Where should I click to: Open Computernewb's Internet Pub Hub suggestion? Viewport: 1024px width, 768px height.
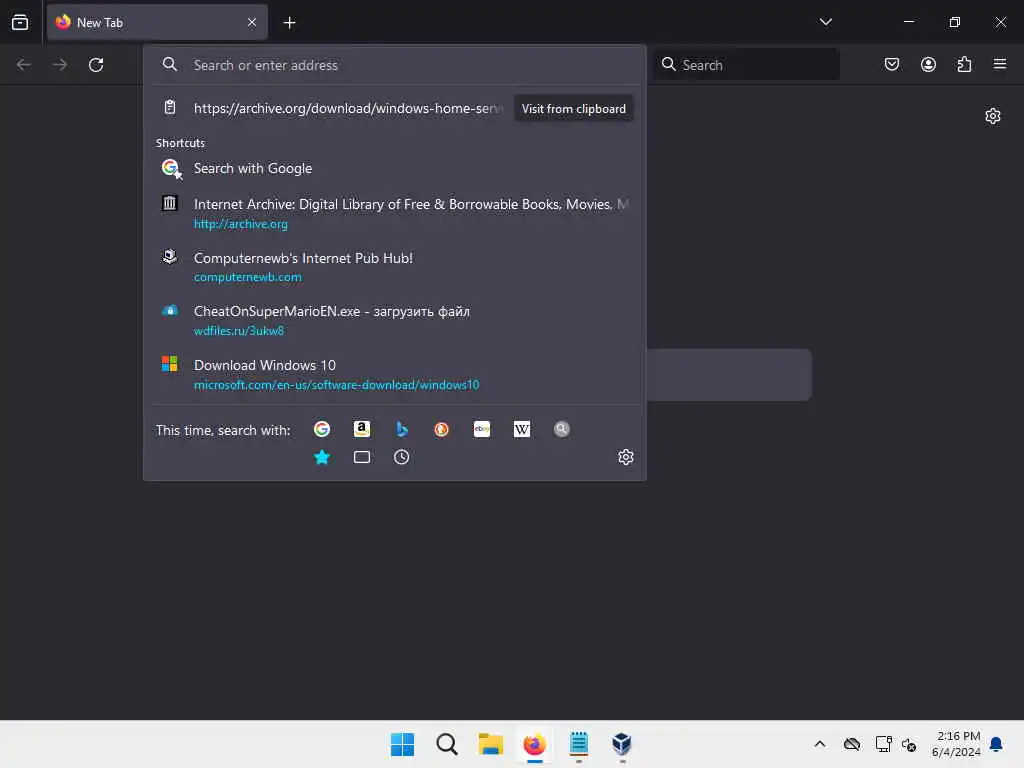pyautogui.click(x=394, y=266)
